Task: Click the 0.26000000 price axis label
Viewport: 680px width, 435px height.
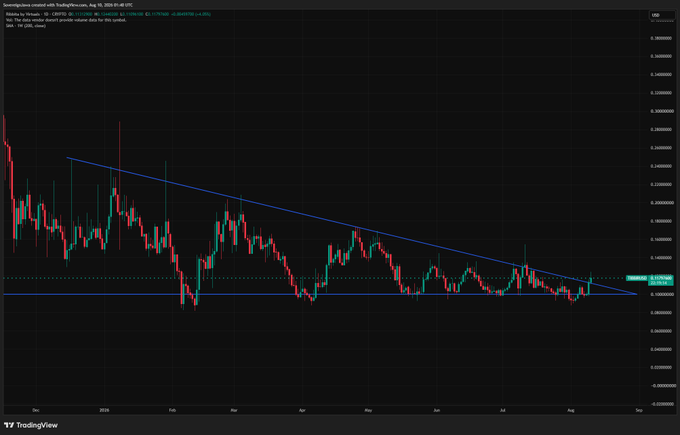Action: pyautogui.click(x=661, y=148)
